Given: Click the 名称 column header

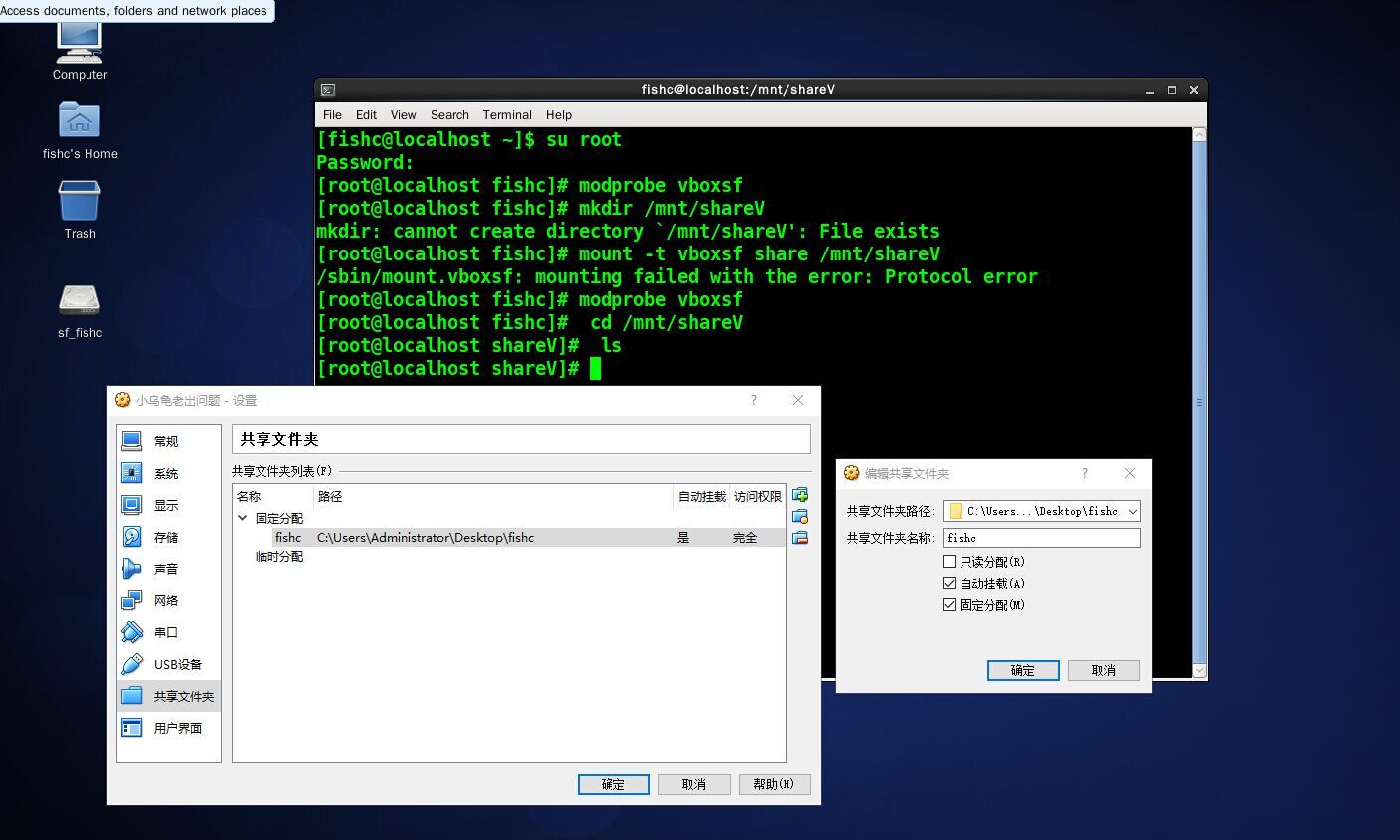Looking at the screenshot, I should tap(273, 496).
